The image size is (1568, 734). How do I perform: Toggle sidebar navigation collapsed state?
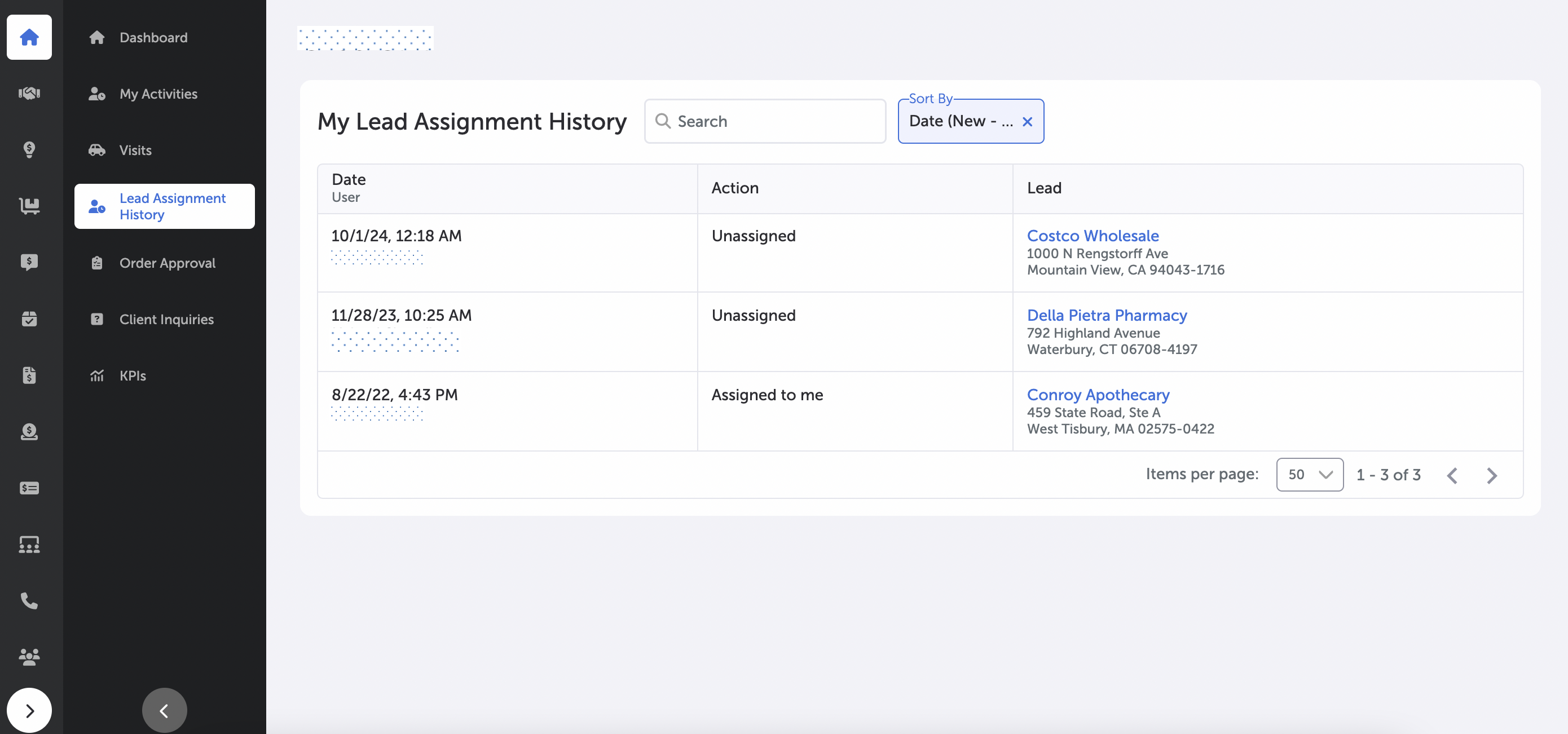point(163,711)
